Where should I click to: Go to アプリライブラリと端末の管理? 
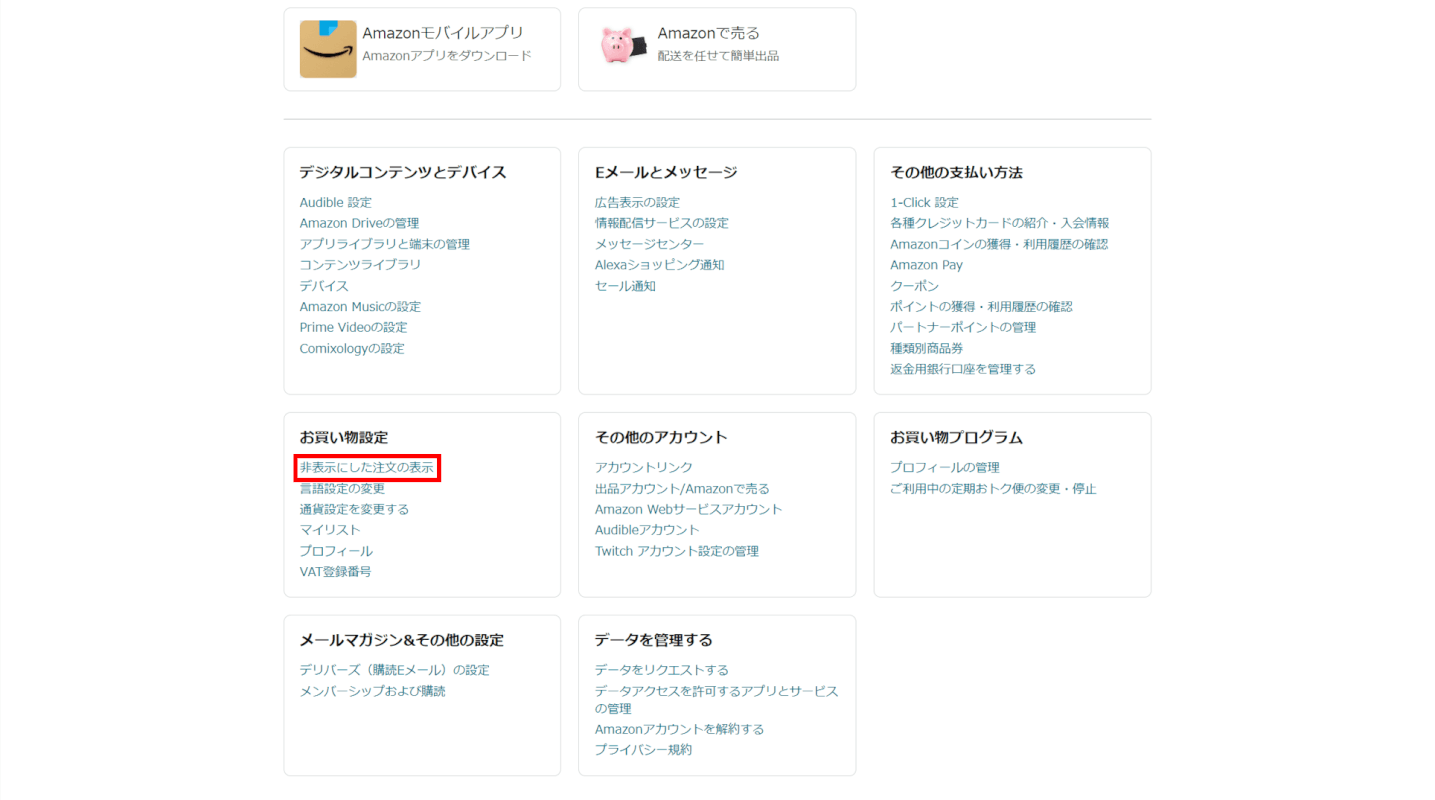tap(385, 244)
